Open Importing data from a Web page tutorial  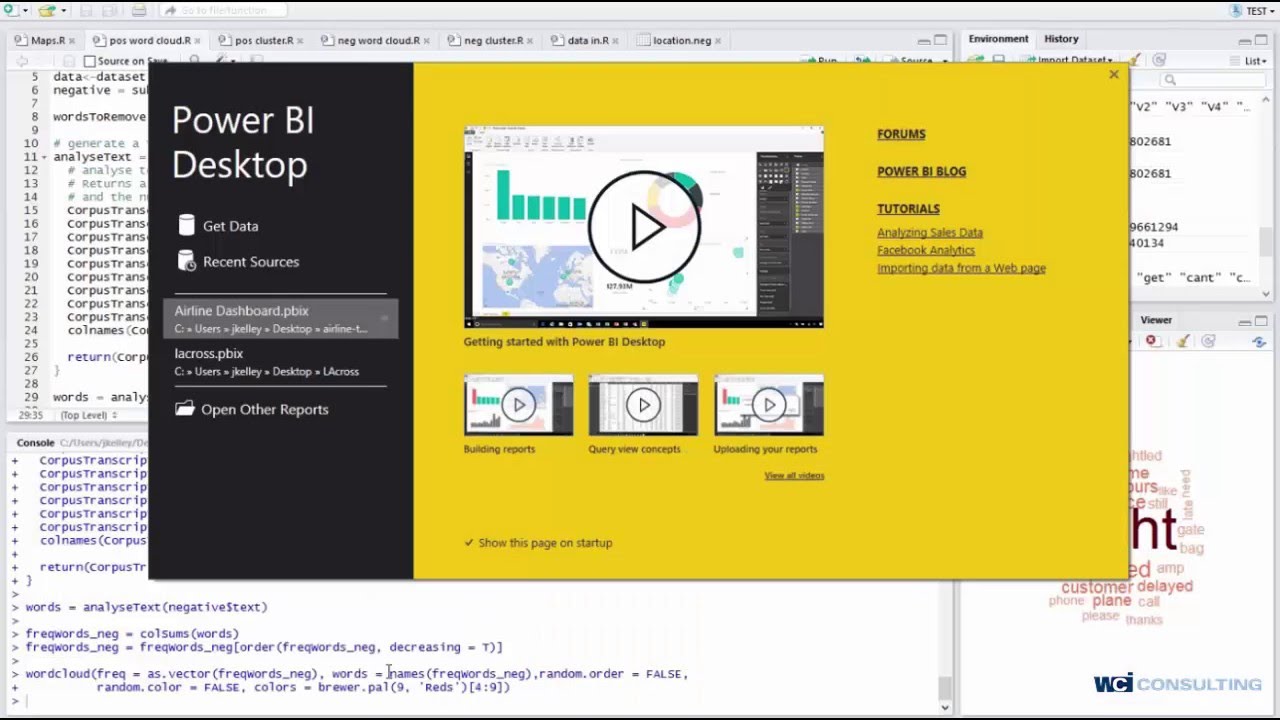tap(961, 268)
